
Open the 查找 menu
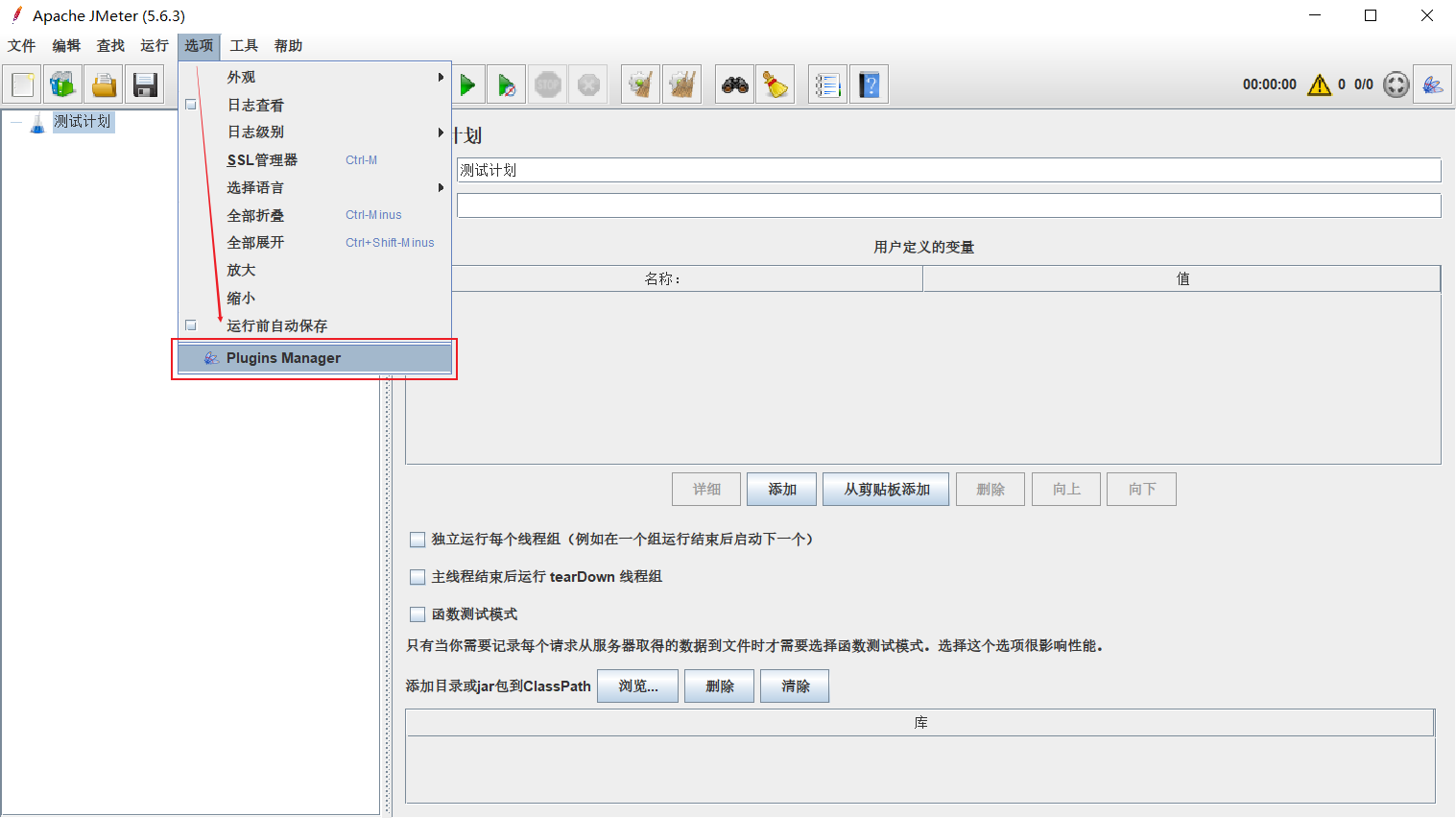(110, 46)
